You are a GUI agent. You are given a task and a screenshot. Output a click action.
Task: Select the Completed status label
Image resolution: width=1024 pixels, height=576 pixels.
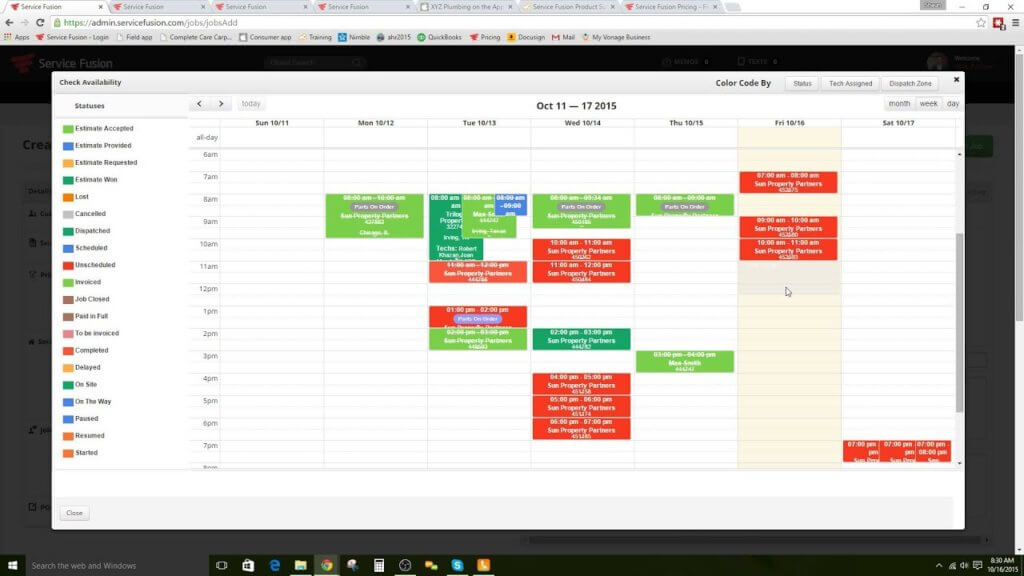91,350
